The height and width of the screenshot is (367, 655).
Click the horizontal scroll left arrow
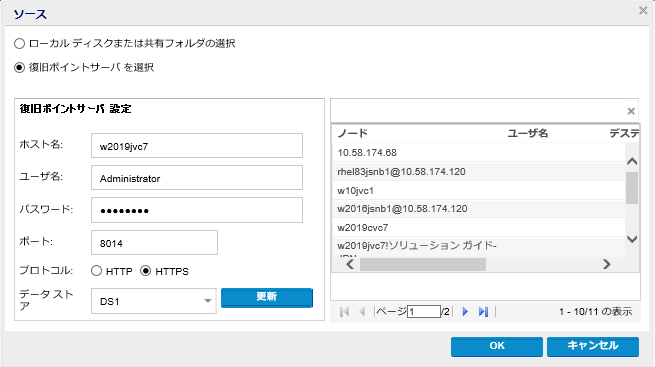350,264
